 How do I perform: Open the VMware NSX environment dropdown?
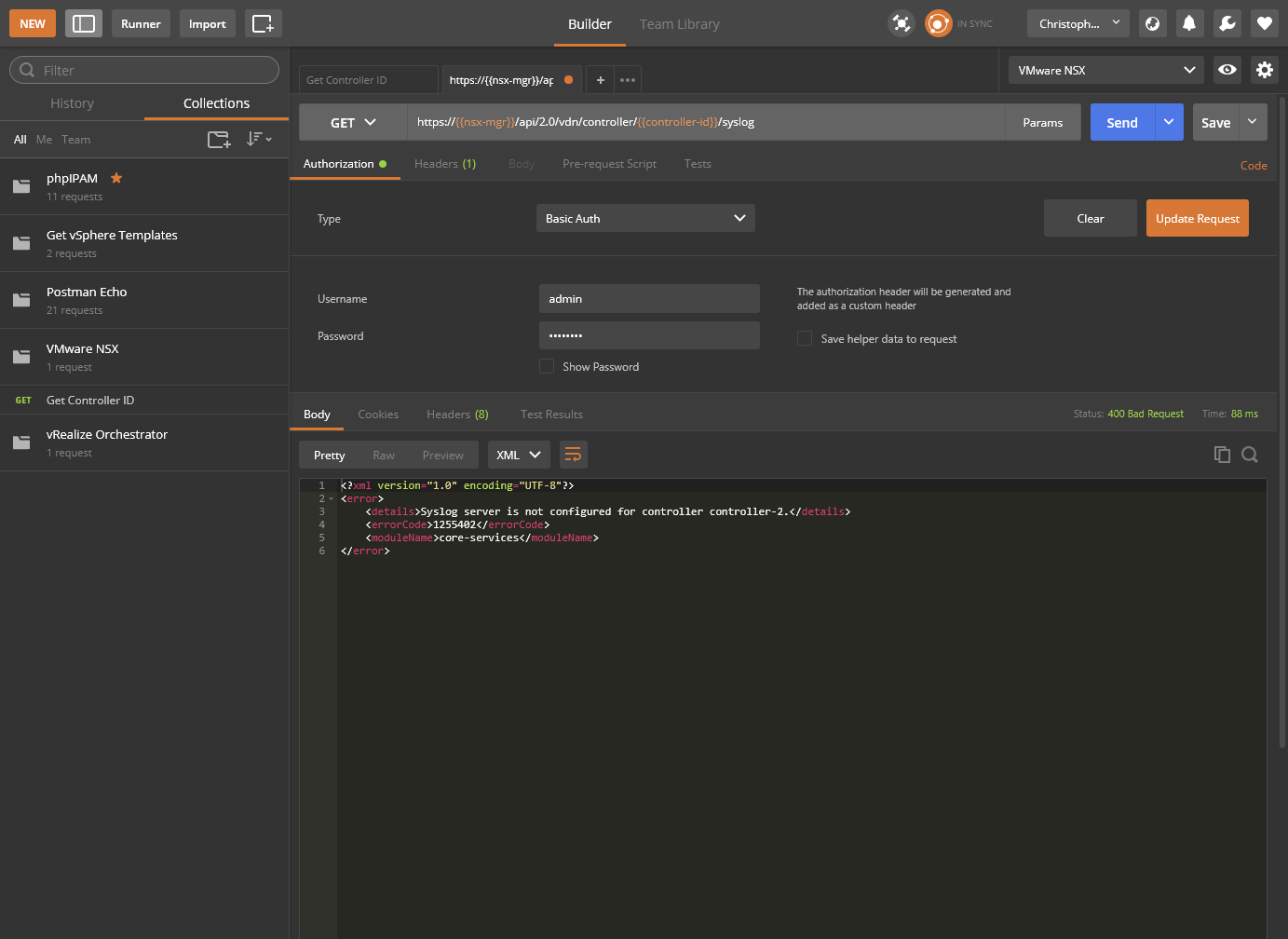[x=1105, y=70]
